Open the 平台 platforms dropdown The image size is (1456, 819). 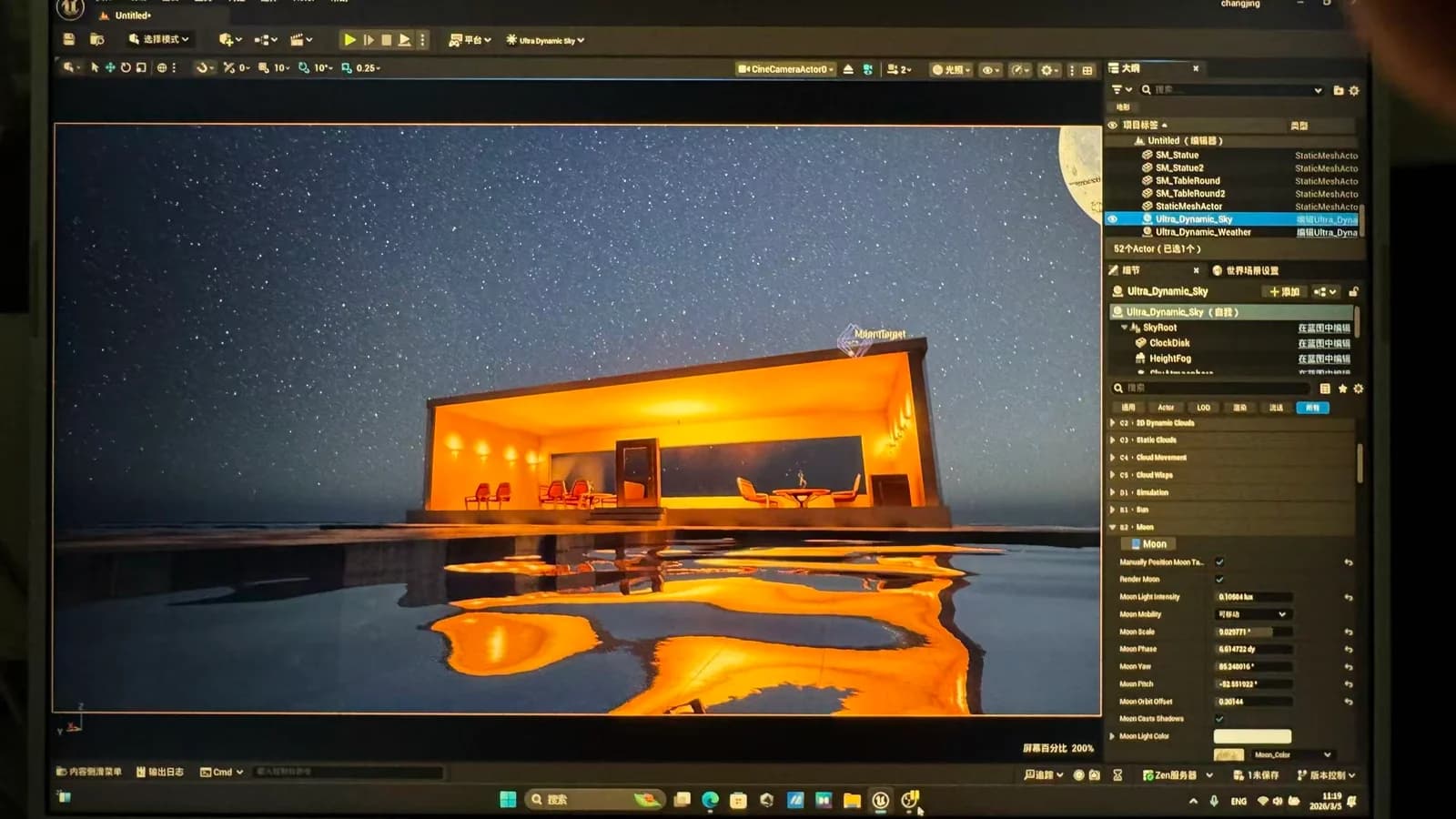click(x=470, y=40)
